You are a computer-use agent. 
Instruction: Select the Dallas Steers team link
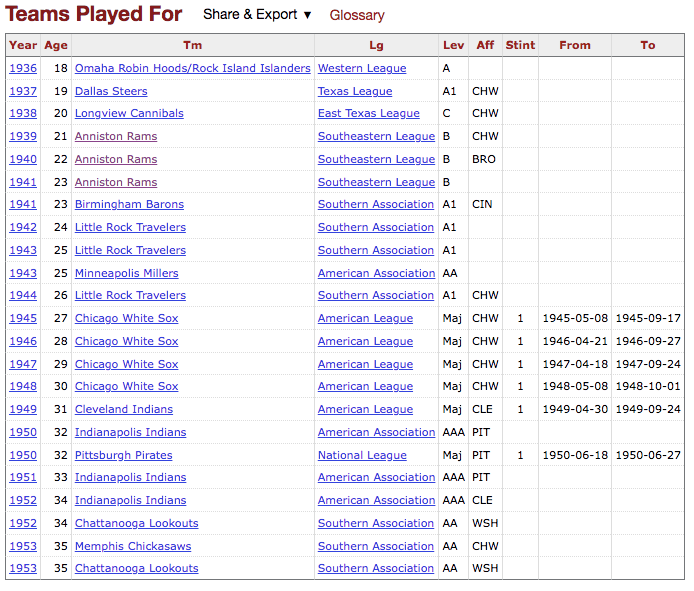111,91
